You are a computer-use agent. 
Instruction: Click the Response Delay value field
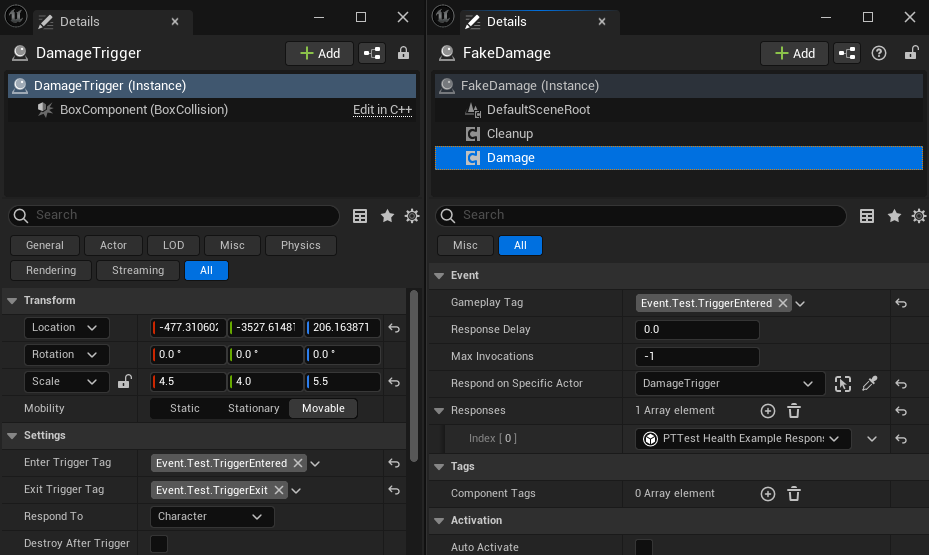coord(697,330)
